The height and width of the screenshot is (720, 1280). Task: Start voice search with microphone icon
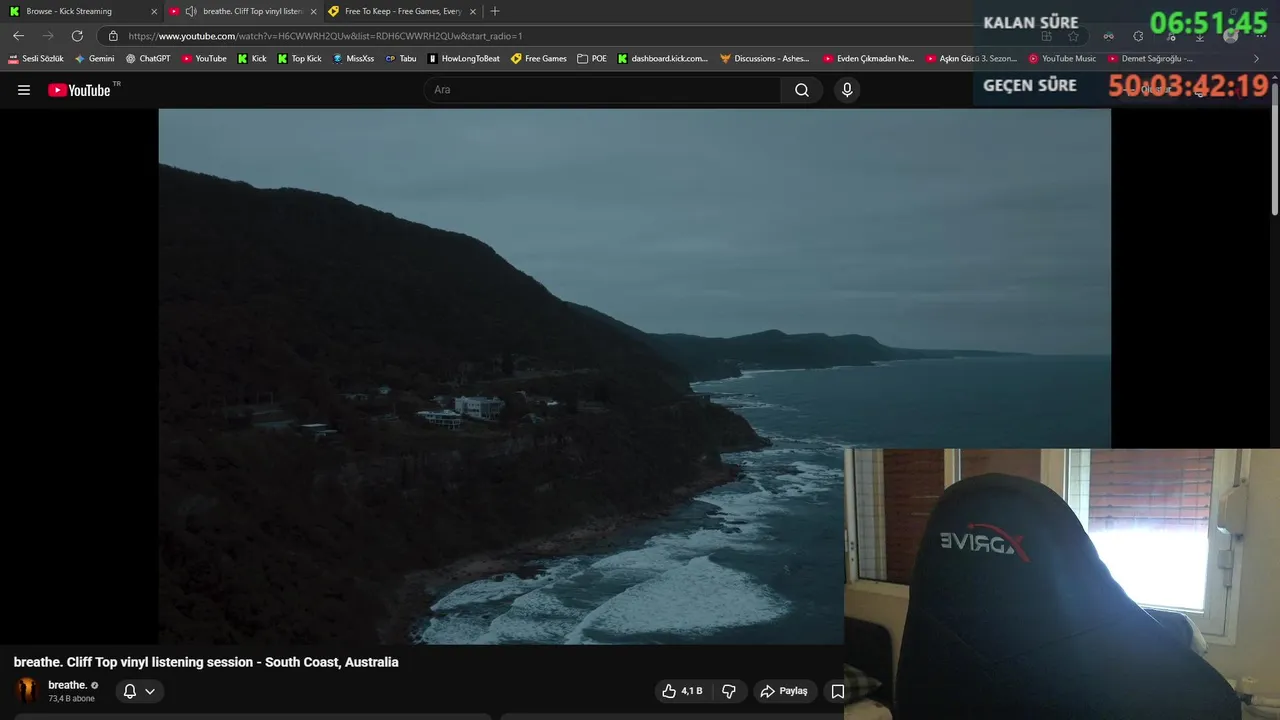(847, 90)
